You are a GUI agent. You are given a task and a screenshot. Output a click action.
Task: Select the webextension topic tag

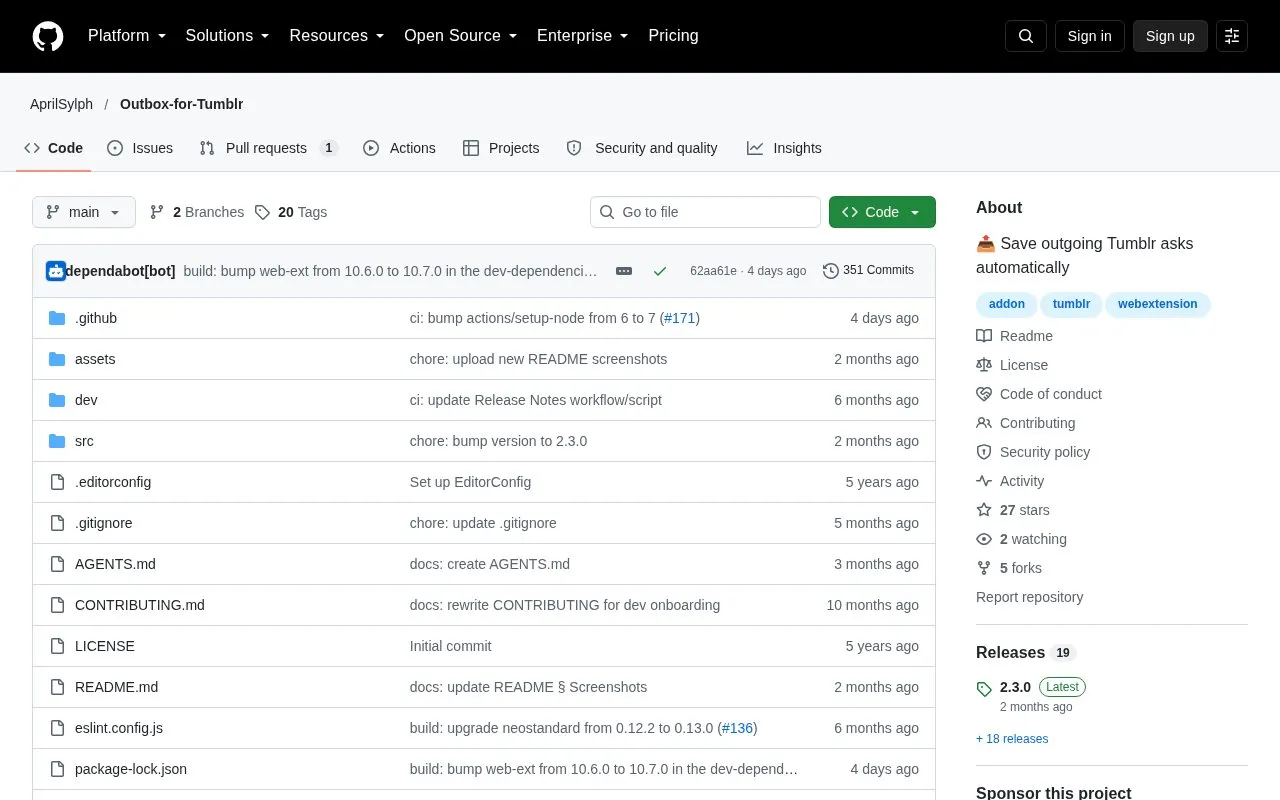point(1157,304)
